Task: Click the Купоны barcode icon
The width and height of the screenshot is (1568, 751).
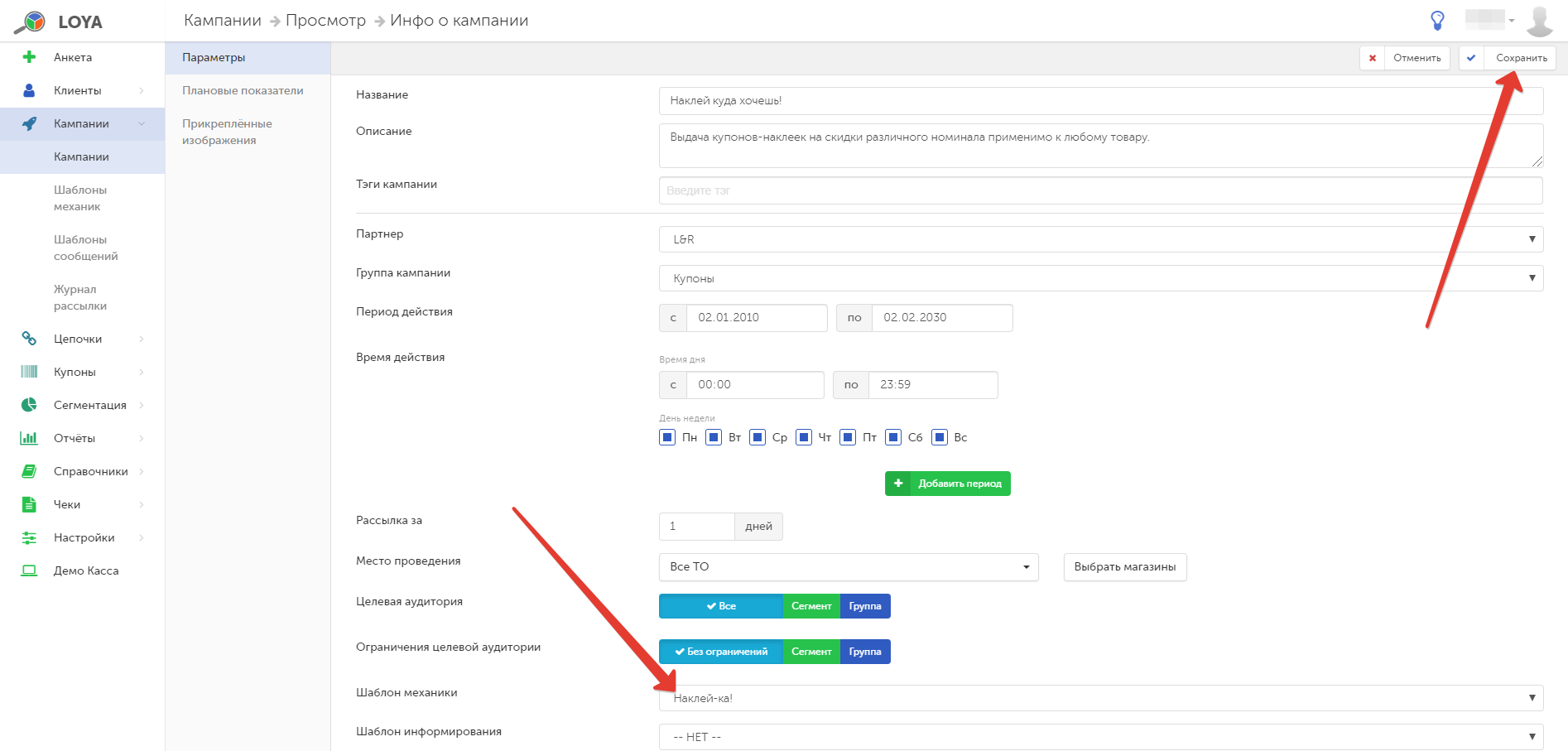Action: (x=29, y=372)
